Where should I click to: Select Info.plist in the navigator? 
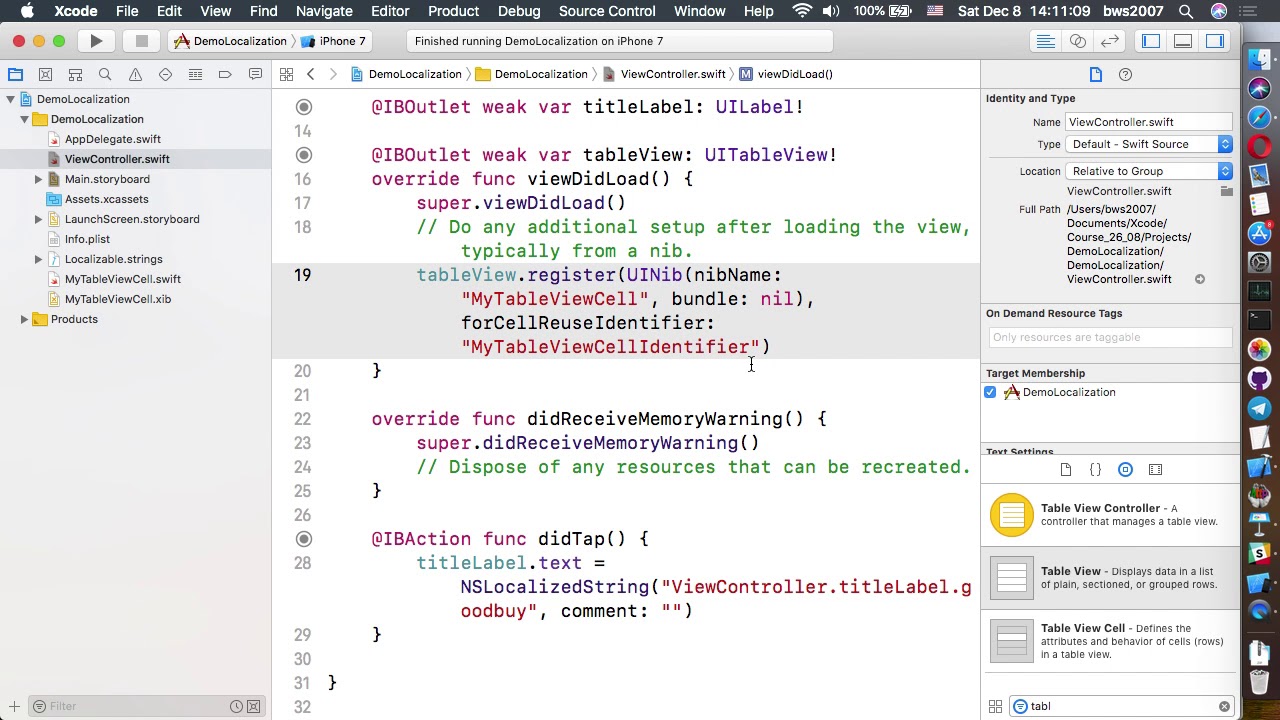click(87, 239)
